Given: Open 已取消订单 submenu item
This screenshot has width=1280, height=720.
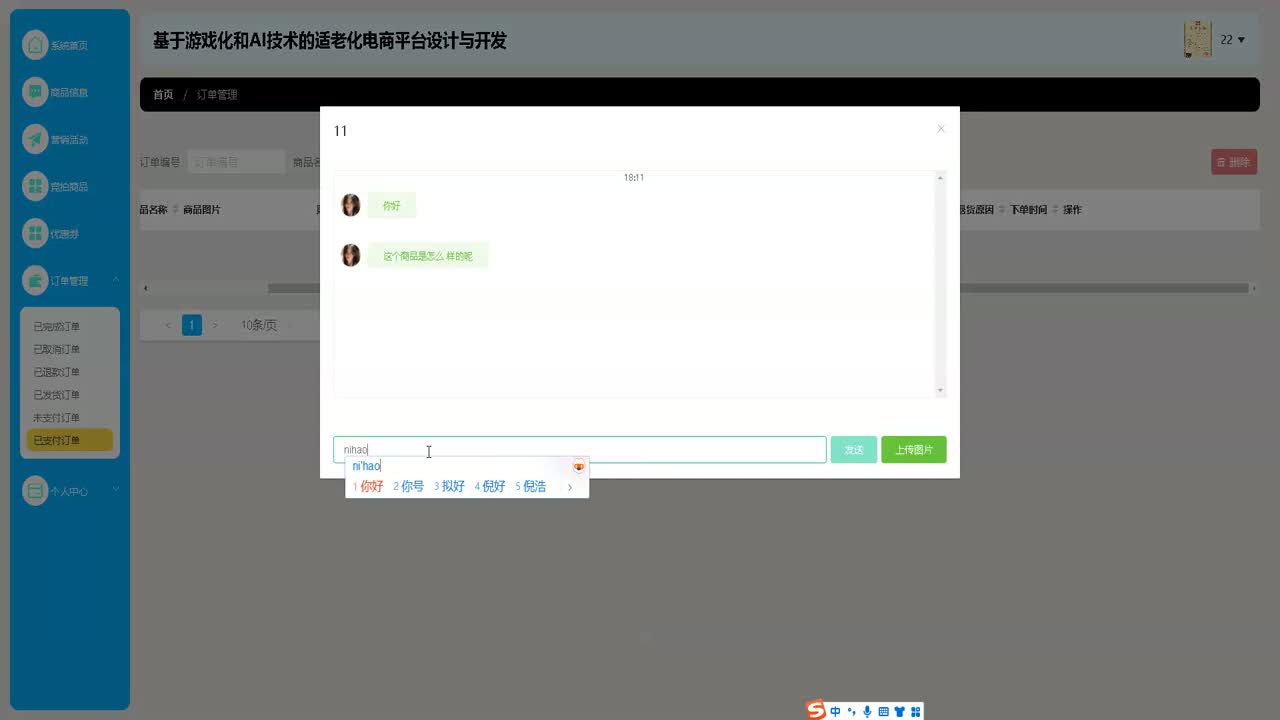Looking at the screenshot, I should coord(57,350).
